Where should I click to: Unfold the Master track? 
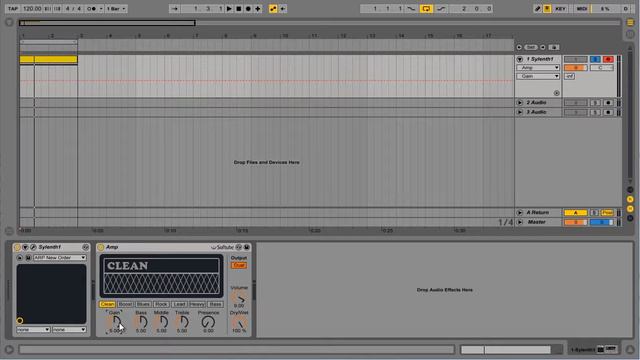point(520,222)
